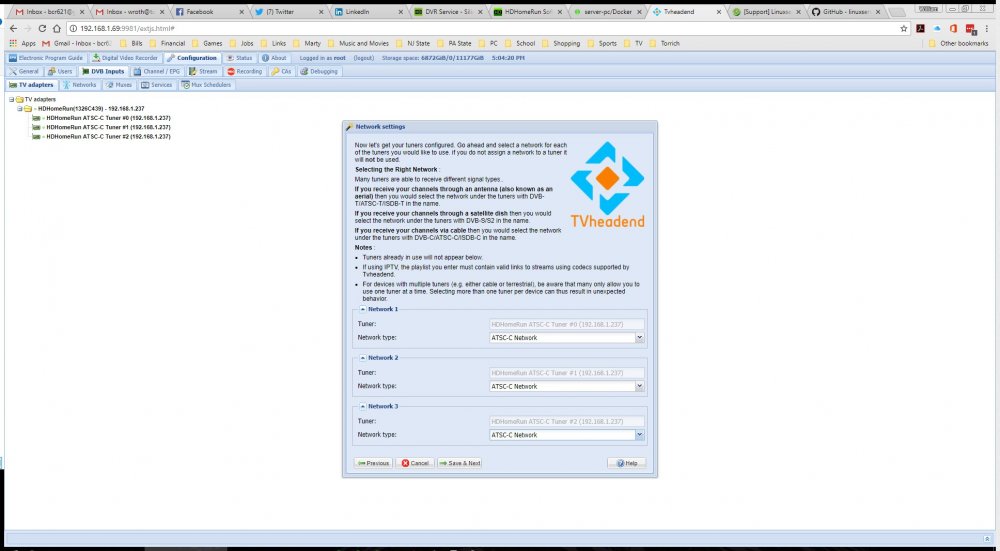The width and height of the screenshot is (1000, 551).
Task: Open Network 3 network type dropdown arrow
Action: 640,435
